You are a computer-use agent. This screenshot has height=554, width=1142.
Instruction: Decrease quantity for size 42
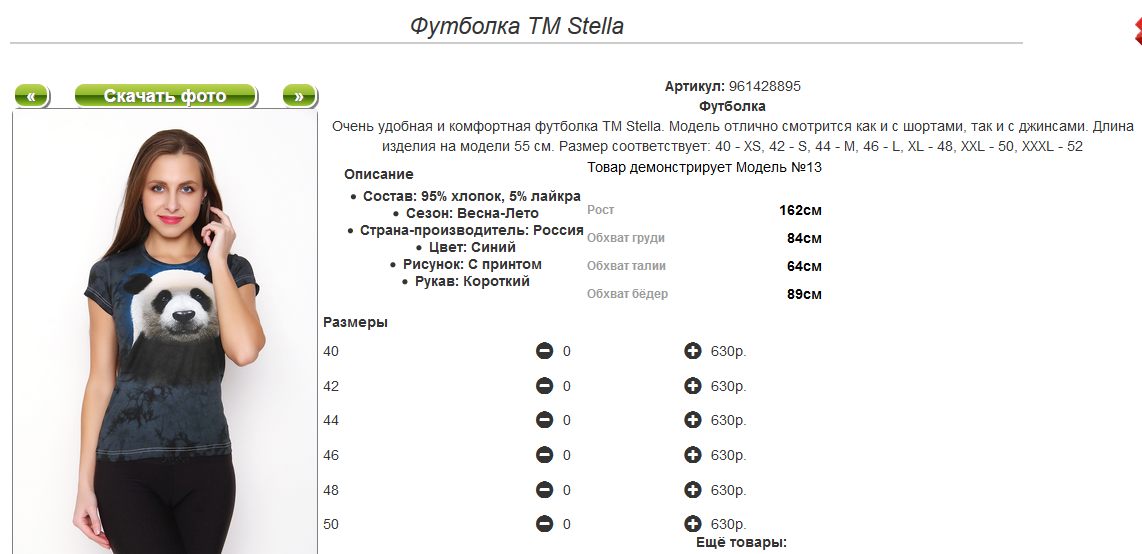pos(544,386)
